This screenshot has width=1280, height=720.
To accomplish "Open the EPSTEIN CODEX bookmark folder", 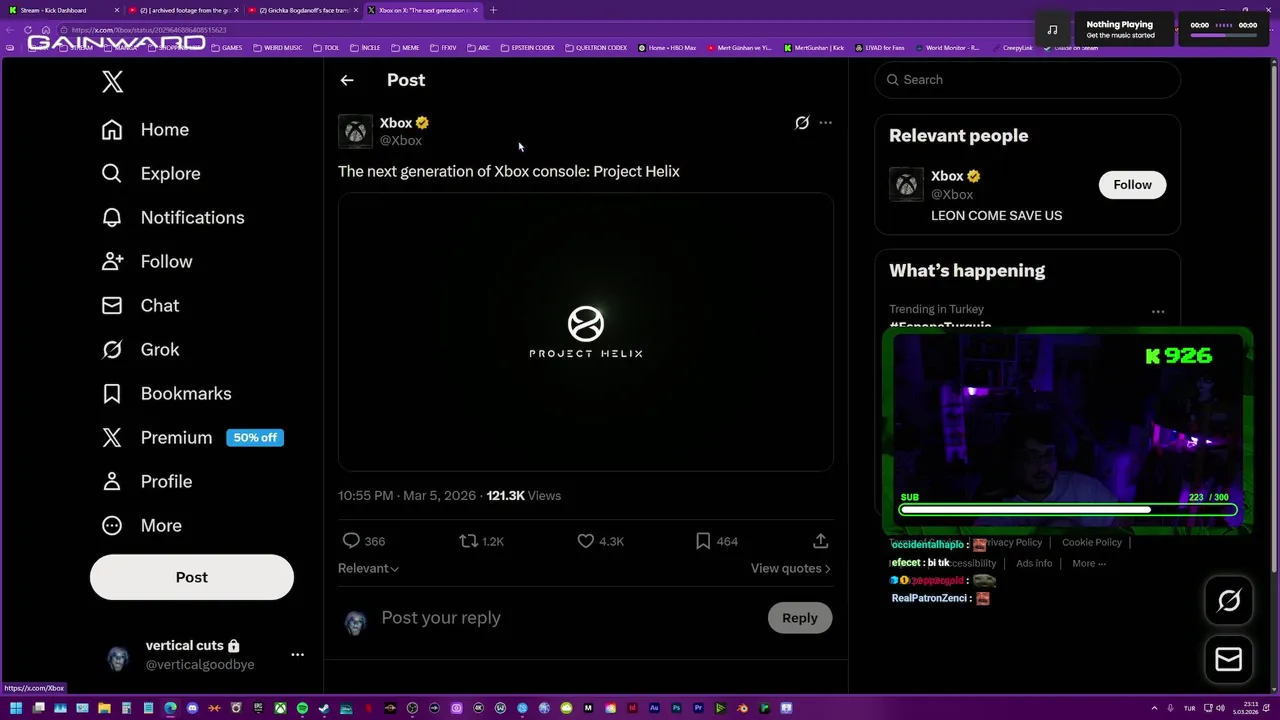I will [x=527, y=48].
